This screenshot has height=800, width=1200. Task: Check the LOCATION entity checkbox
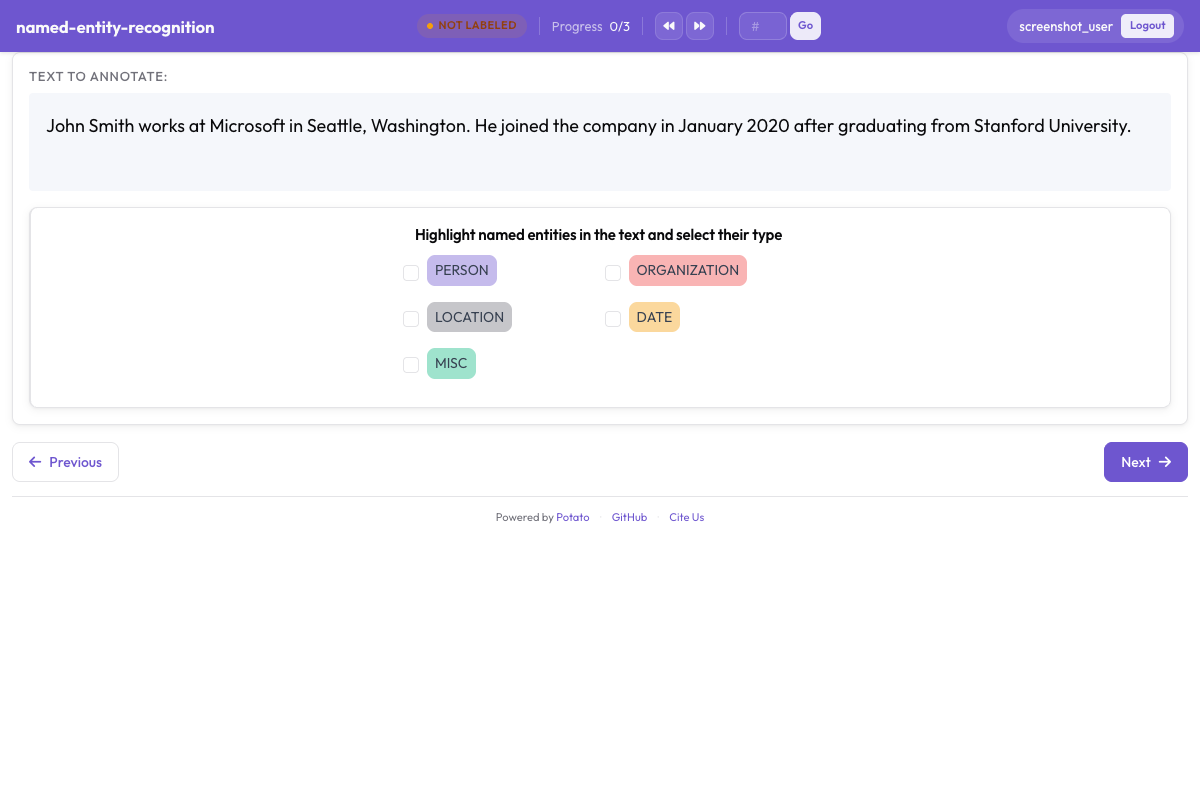pyautogui.click(x=411, y=318)
